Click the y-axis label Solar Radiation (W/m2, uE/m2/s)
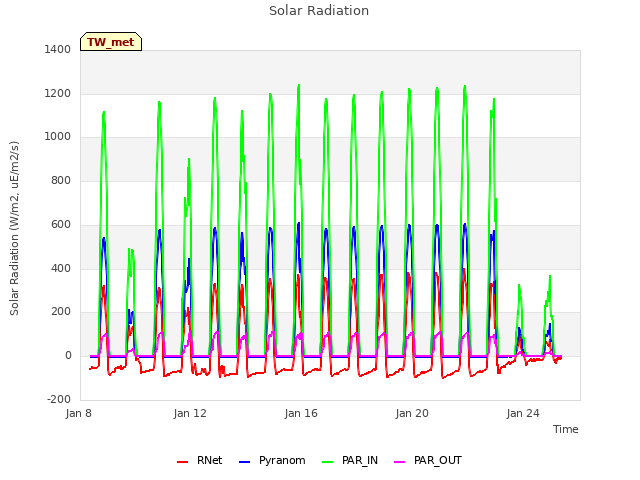 pos(14,228)
